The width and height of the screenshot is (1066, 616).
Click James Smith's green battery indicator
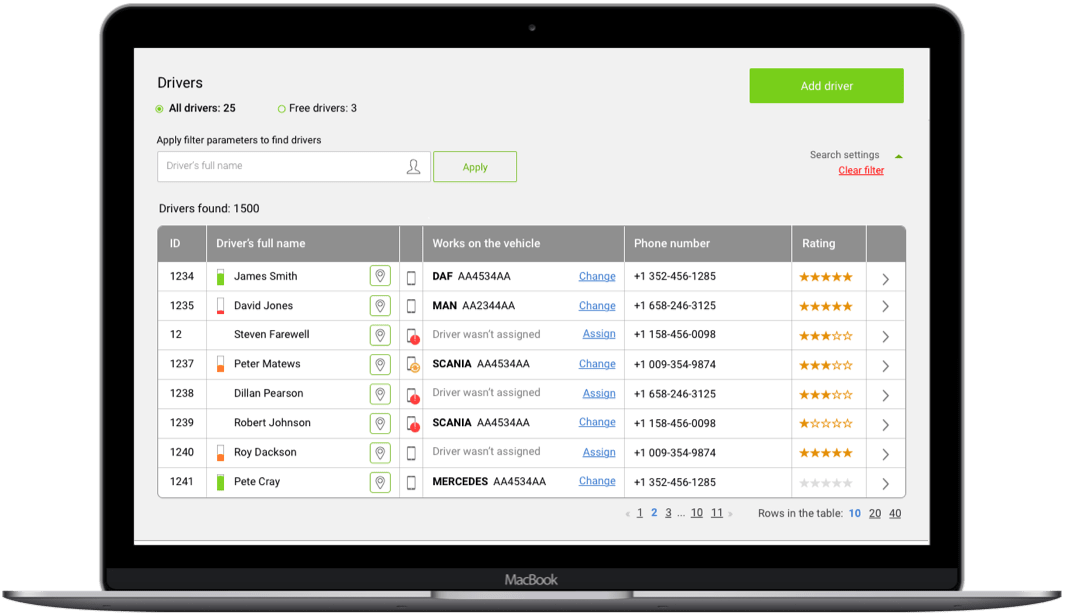click(x=220, y=277)
